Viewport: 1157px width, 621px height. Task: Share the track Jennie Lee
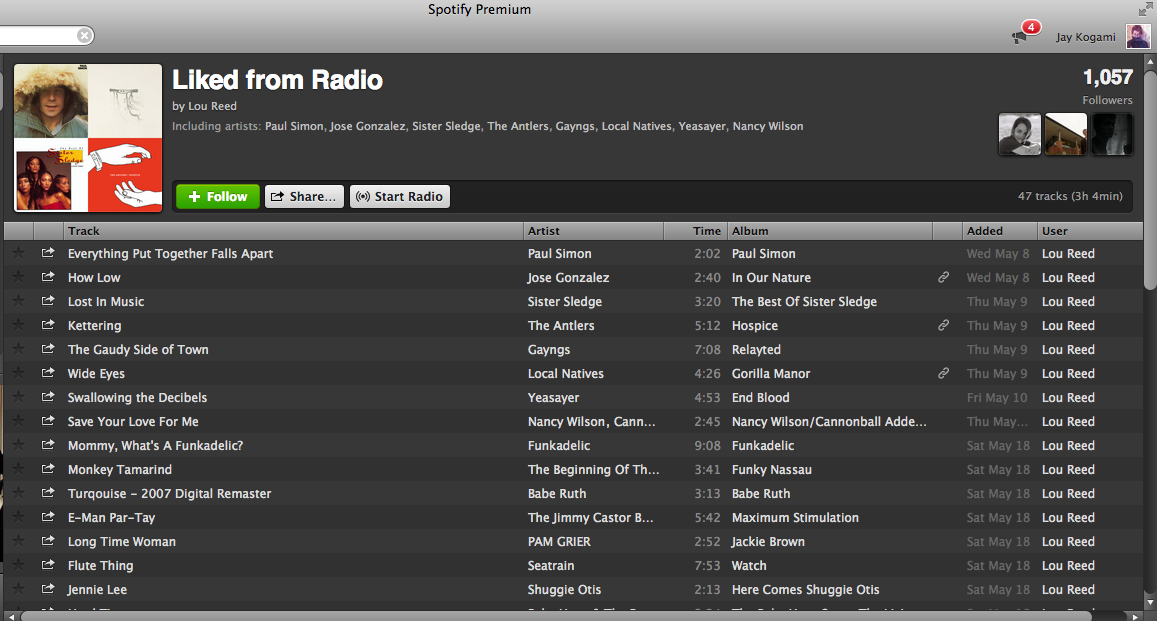pos(48,589)
